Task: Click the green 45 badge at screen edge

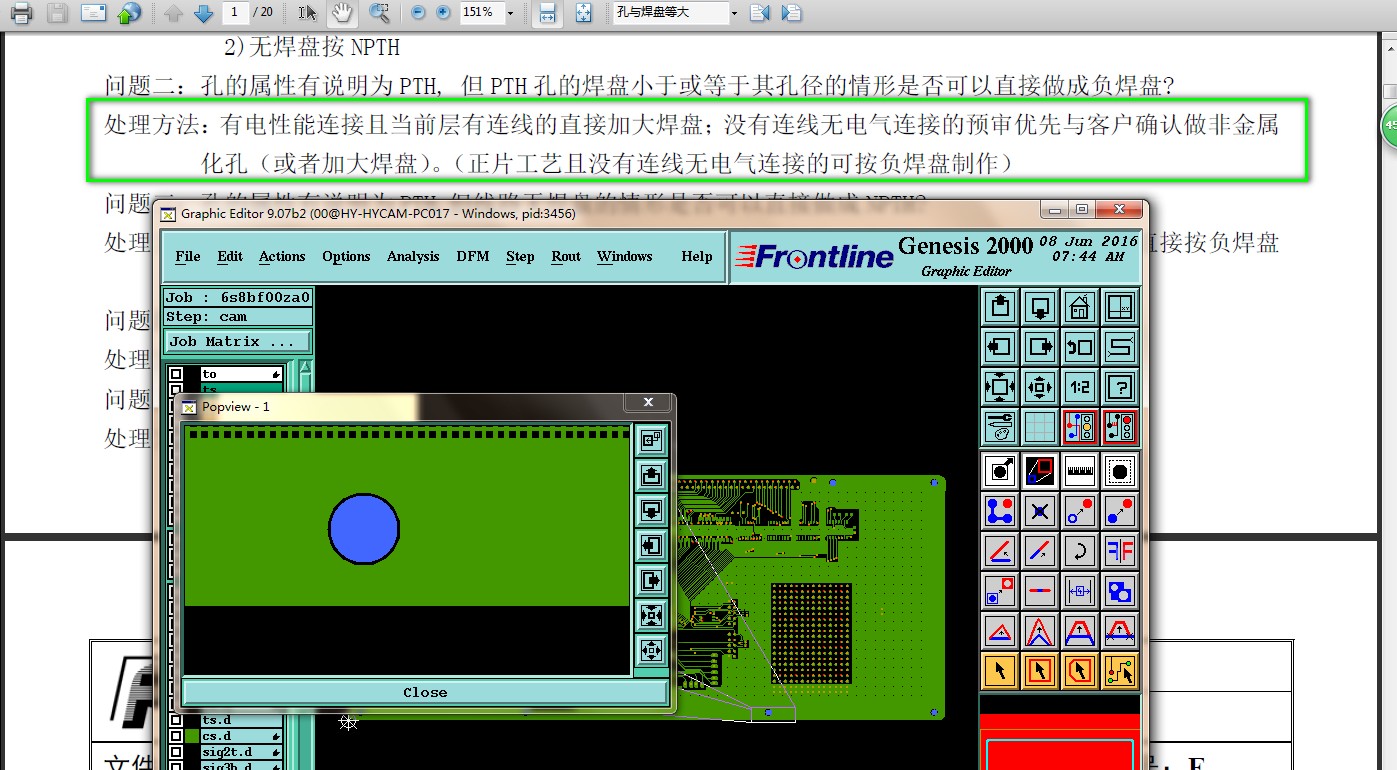Action: [x=1389, y=126]
